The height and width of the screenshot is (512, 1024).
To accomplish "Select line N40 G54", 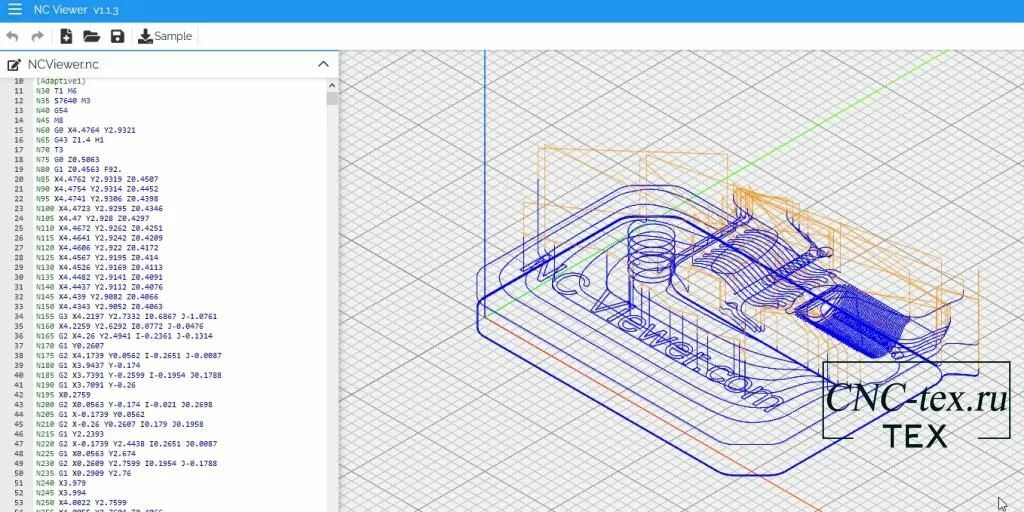I will coord(52,110).
